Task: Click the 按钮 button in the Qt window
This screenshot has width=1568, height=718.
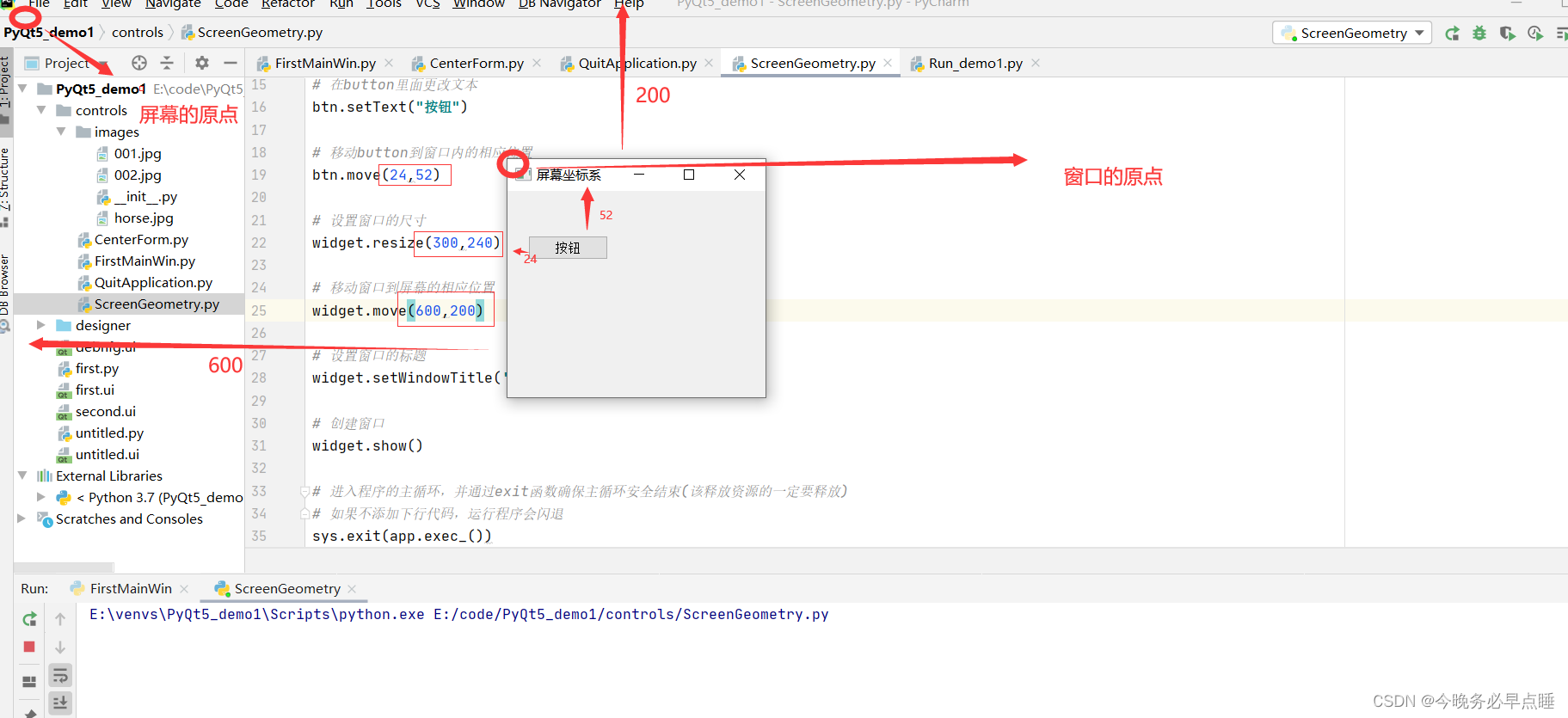Action: tap(568, 248)
